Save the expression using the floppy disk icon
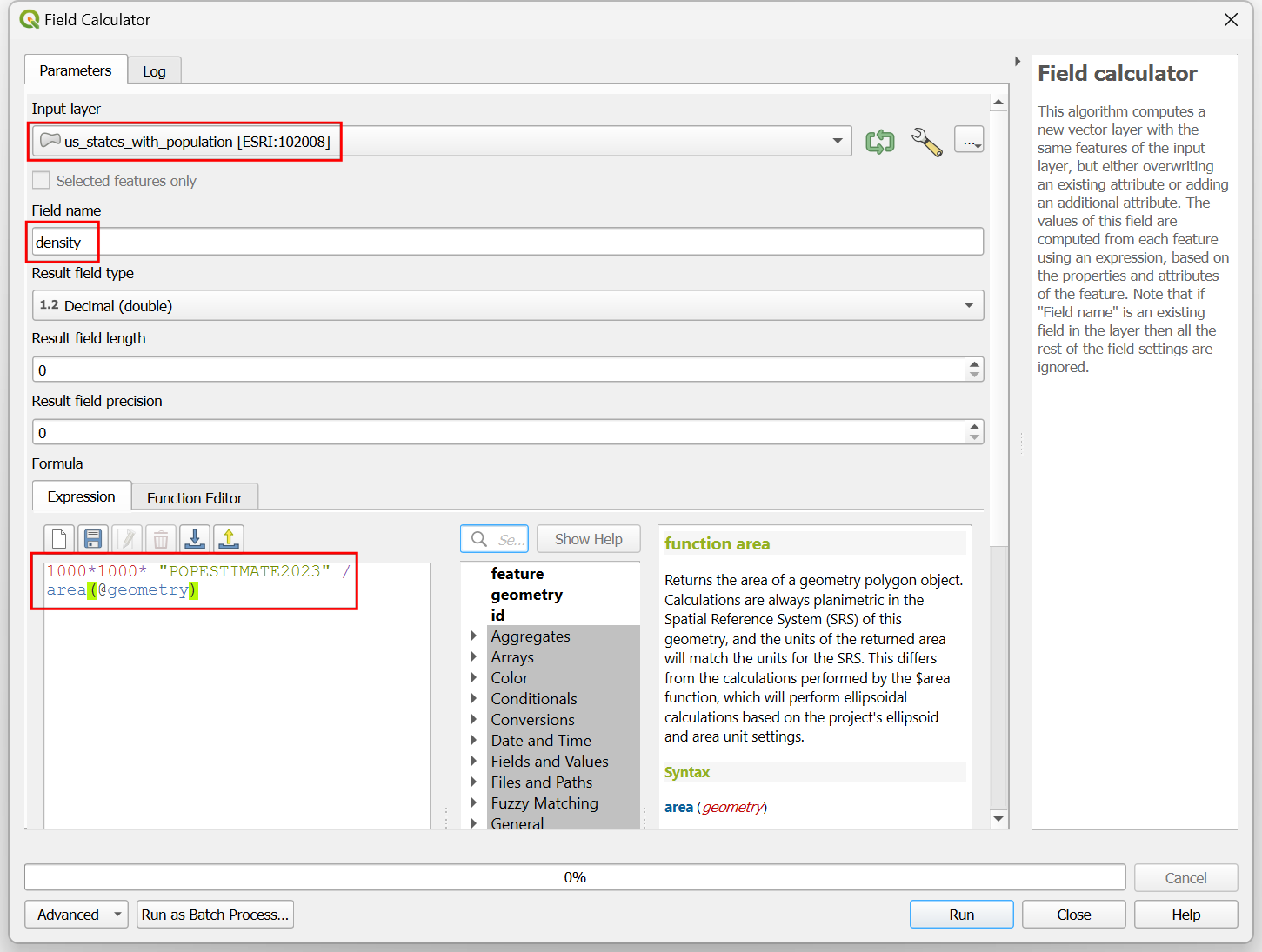The image size is (1262, 952). coord(93,539)
